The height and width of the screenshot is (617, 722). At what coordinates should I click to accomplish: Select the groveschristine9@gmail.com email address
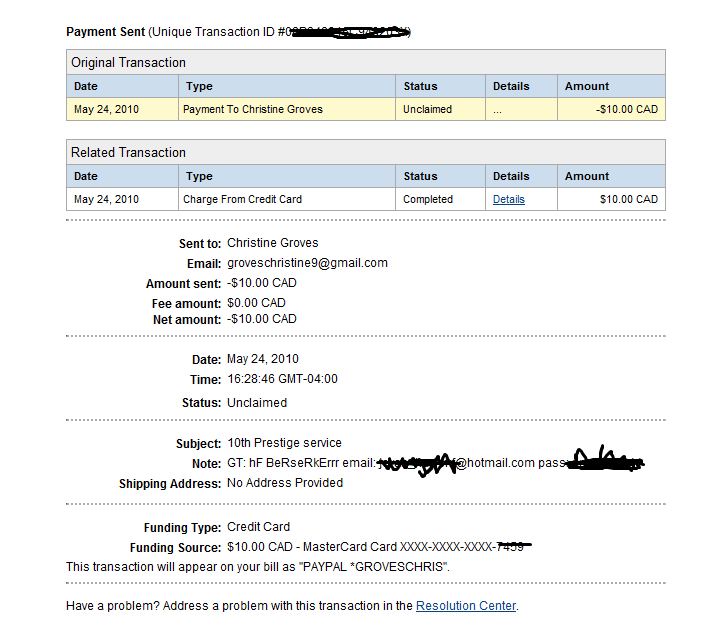(307, 263)
